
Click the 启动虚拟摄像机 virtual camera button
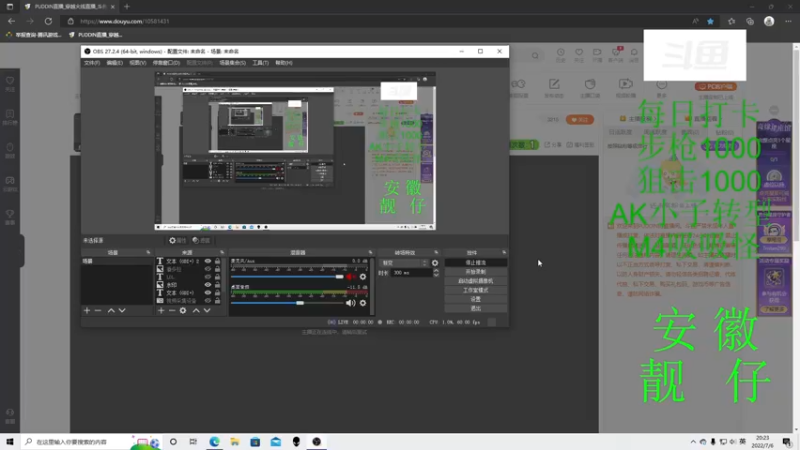click(476, 281)
